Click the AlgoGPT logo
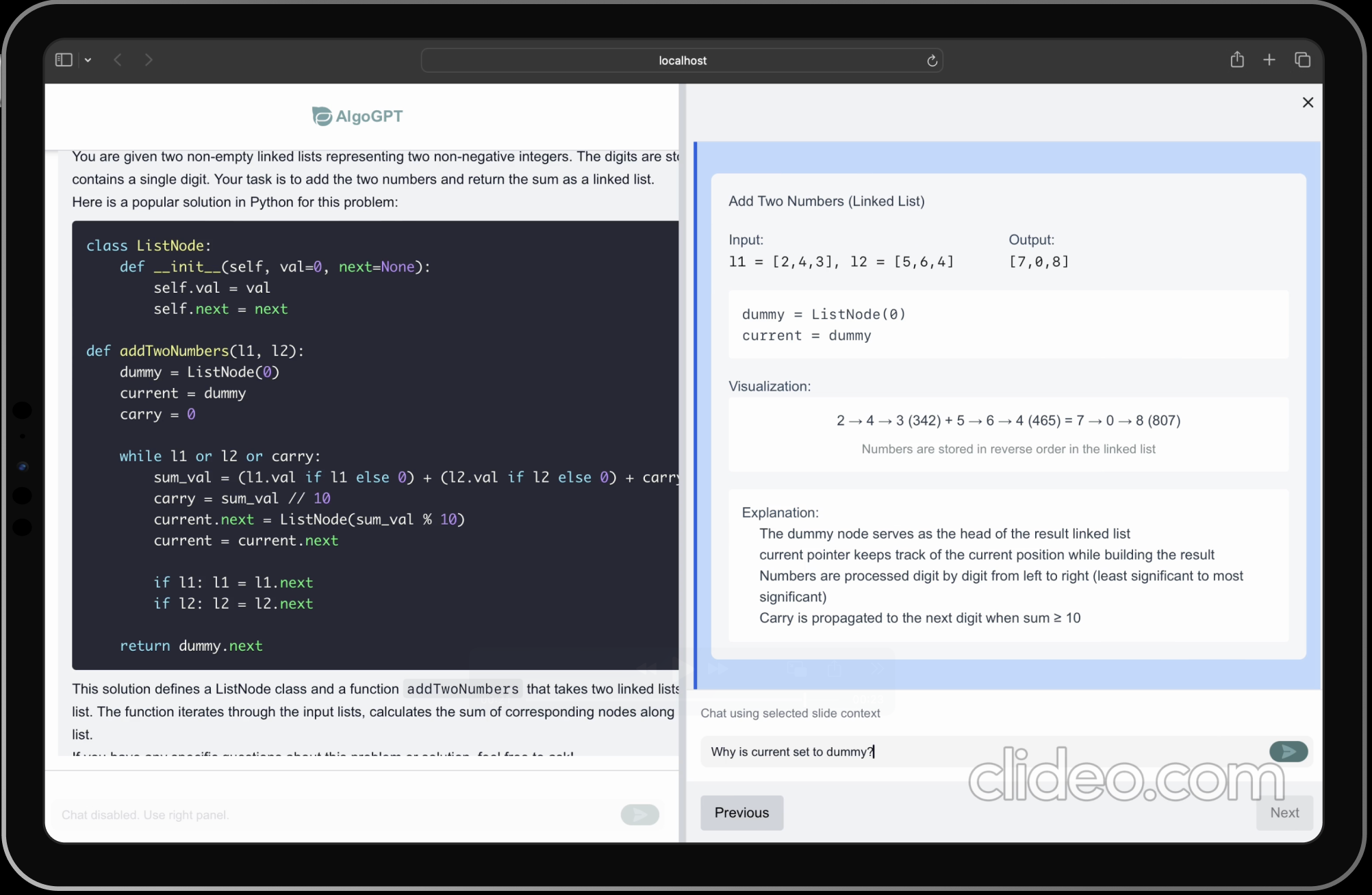Screen dimensions: 1372x895 [357, 116]
